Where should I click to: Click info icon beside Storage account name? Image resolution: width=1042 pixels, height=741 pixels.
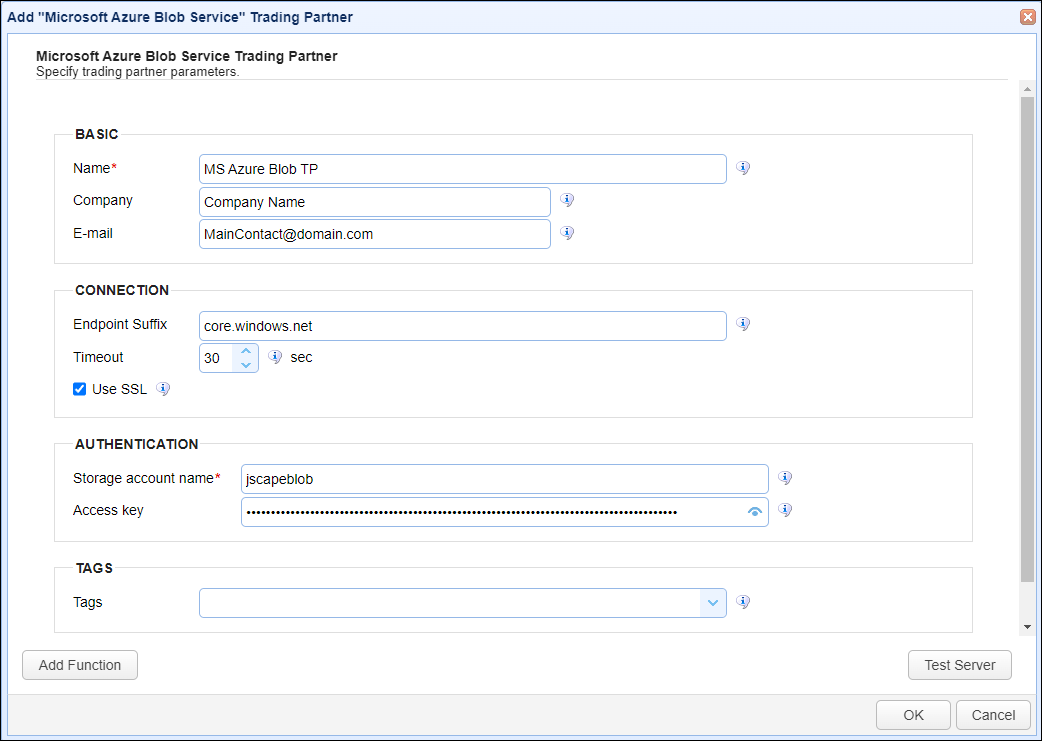pos(785,478)
